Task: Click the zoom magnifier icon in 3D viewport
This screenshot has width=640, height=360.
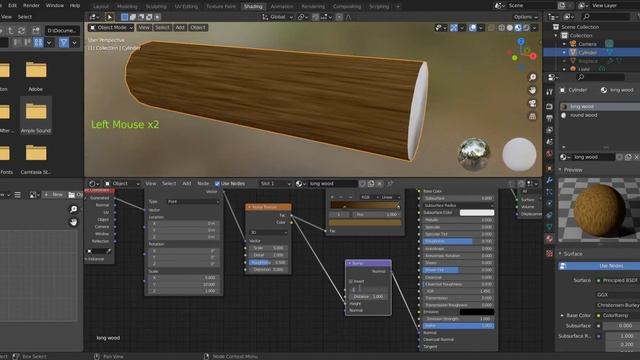Action: coord(532,77)
